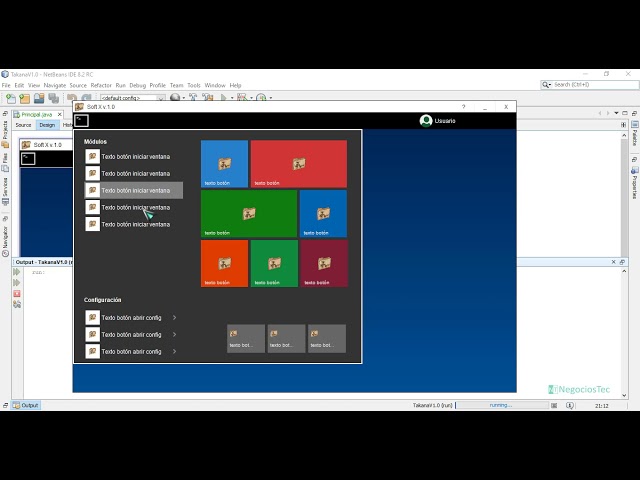Open the Properties side panel

coord(635,182)
